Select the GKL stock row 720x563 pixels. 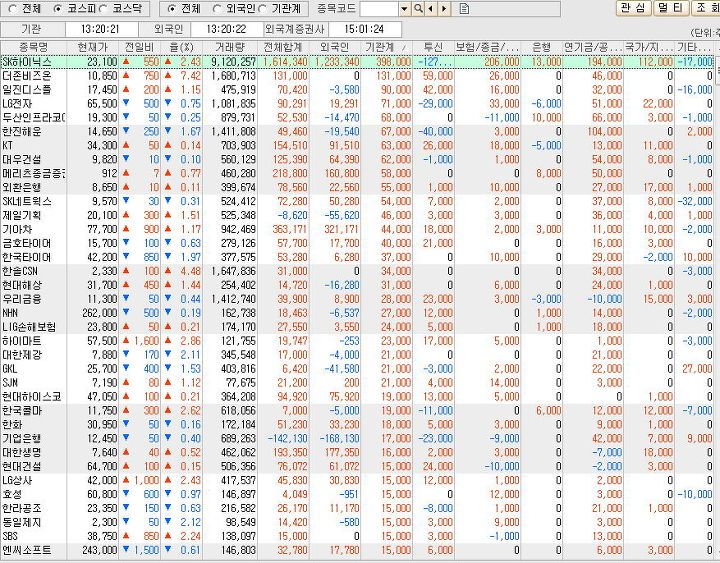click(357, 369)
